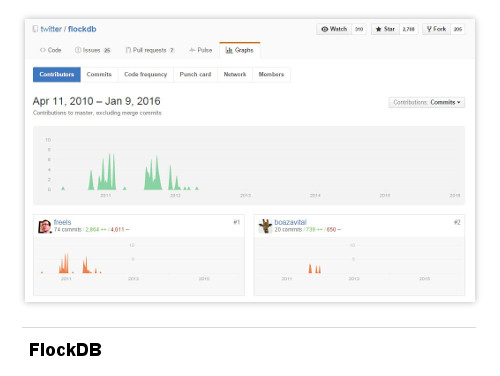Image resolution: width=500 pixels, height=376 pixels.
Task: Switch to the Issues tab
Action: click(x=93, y=50)
